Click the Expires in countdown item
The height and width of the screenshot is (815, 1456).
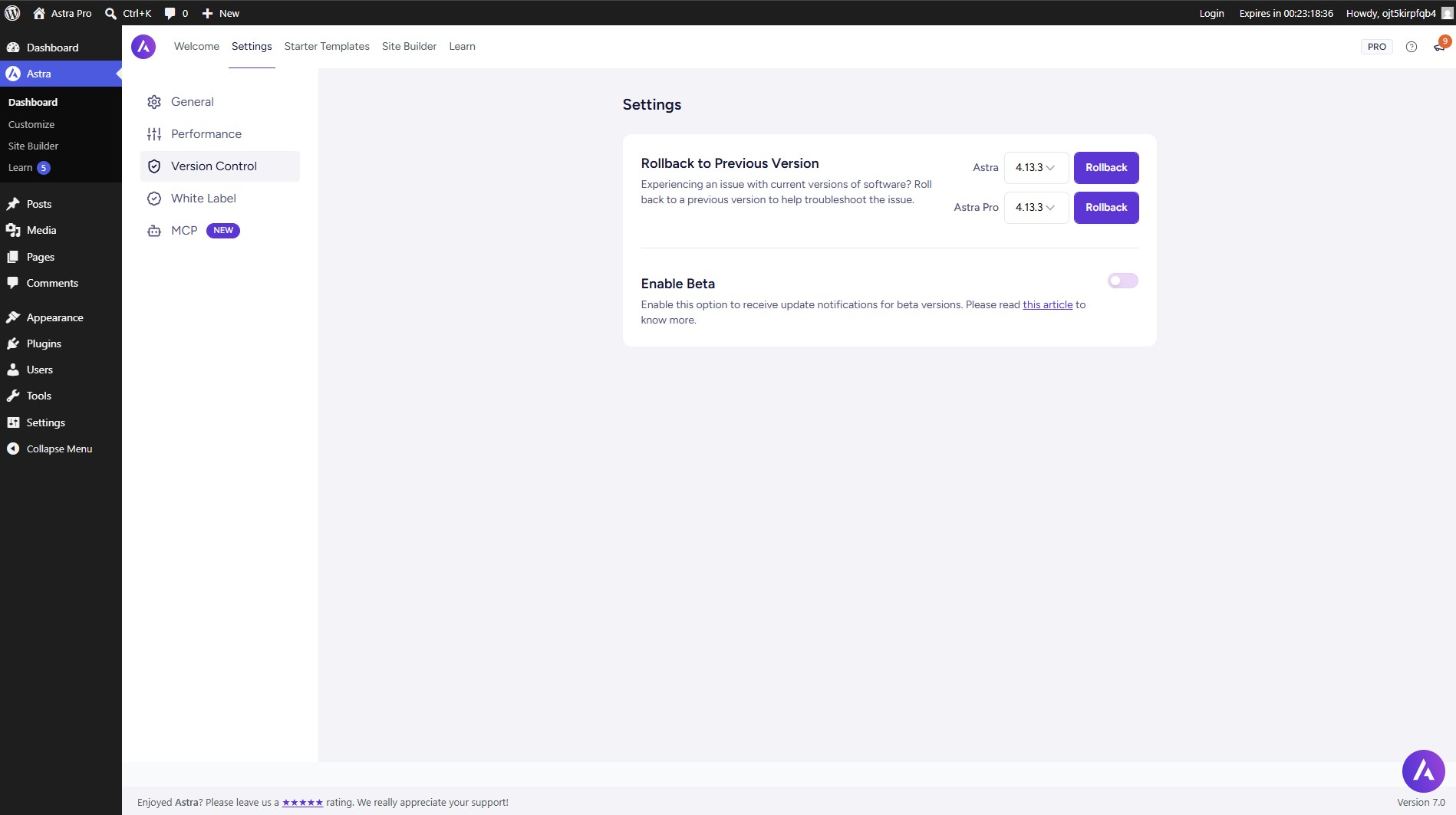pos(1286,13)
